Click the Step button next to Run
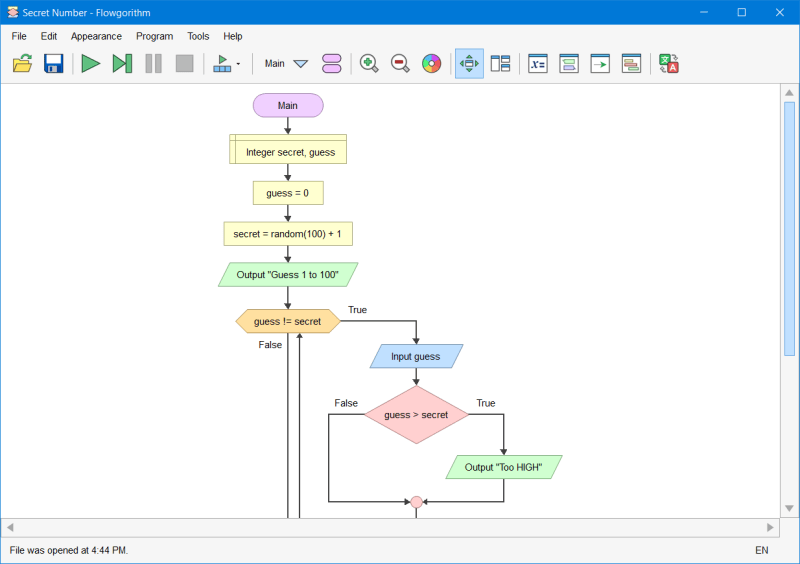800x564 pixels. (122, 64)
